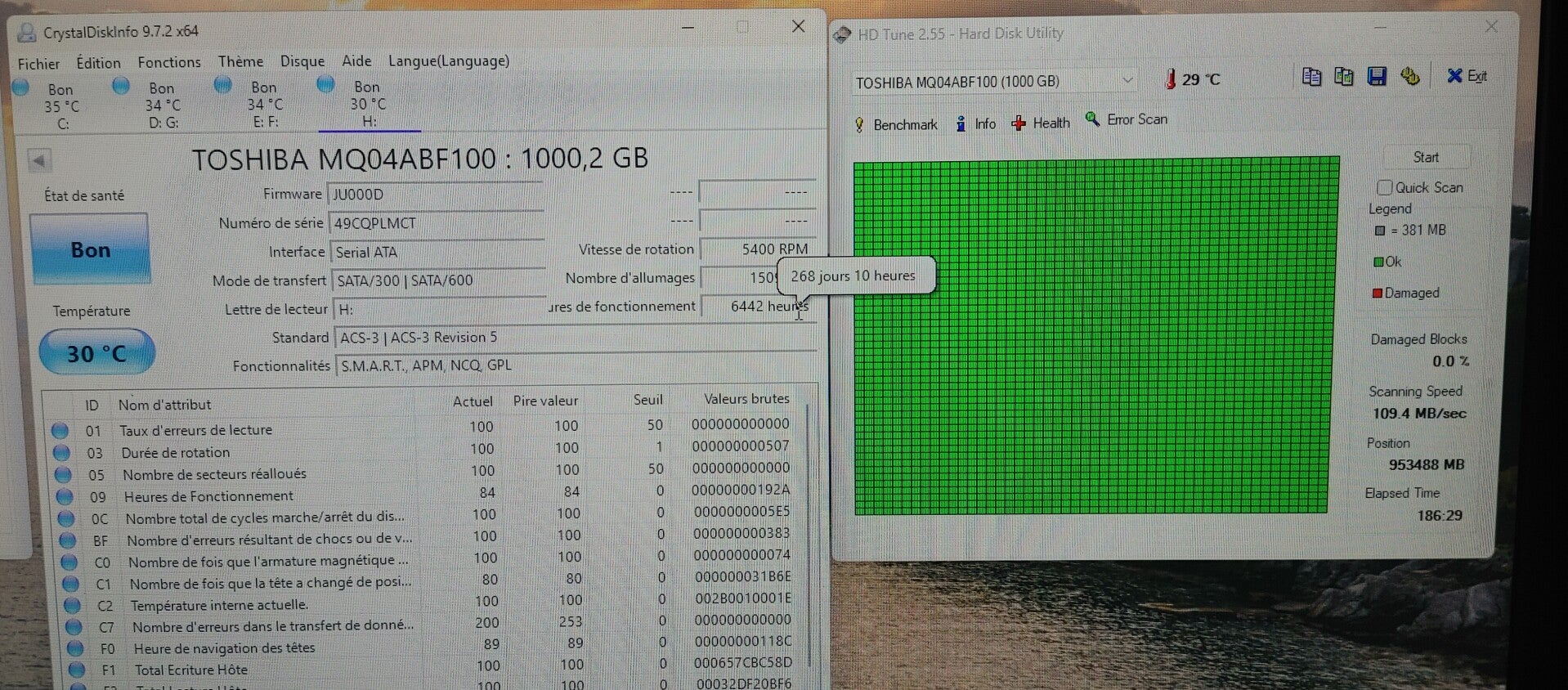Click status icon for attribute BF row
The width and height of the screenshot is (1568, 690).
(68, 540)
